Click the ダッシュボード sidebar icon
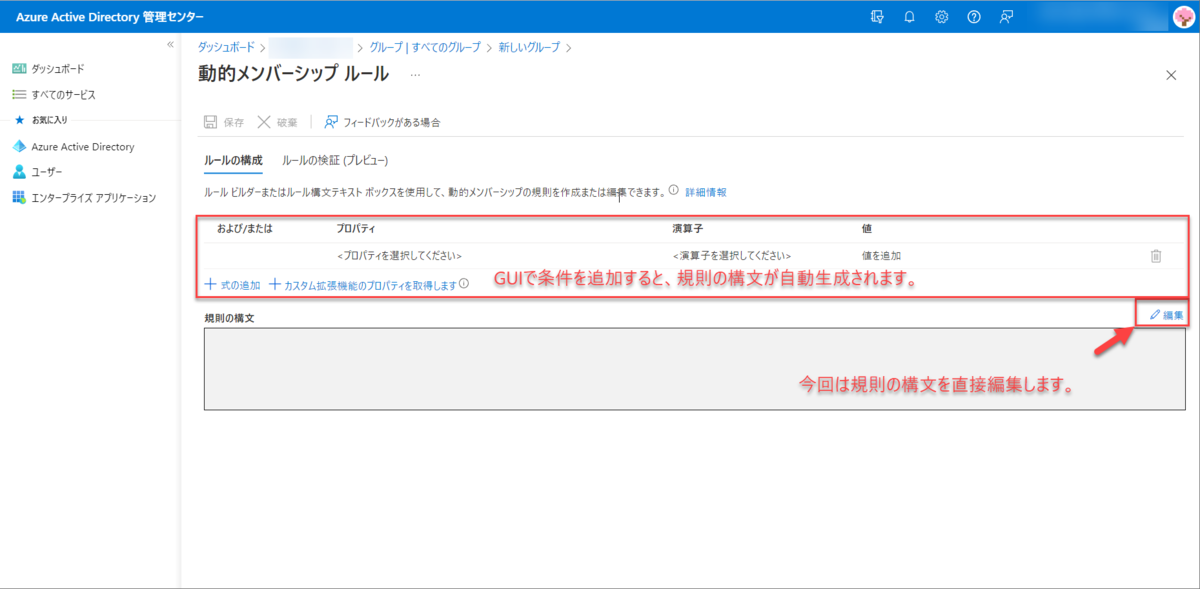The image size is (1200, 589). tap(19, 69)
